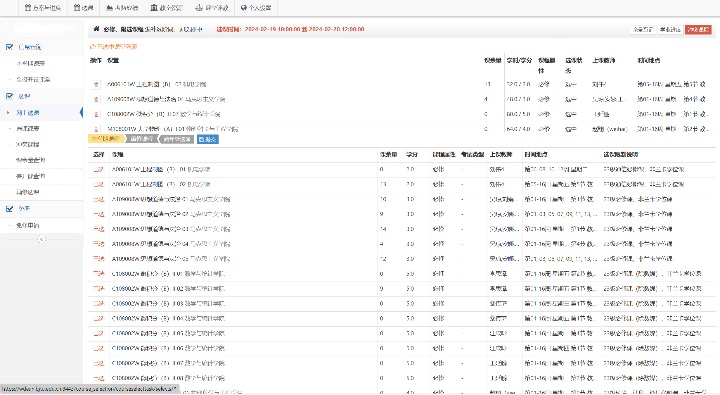
Task: Click the home icon in the notice bar
Action: (96, 29)
